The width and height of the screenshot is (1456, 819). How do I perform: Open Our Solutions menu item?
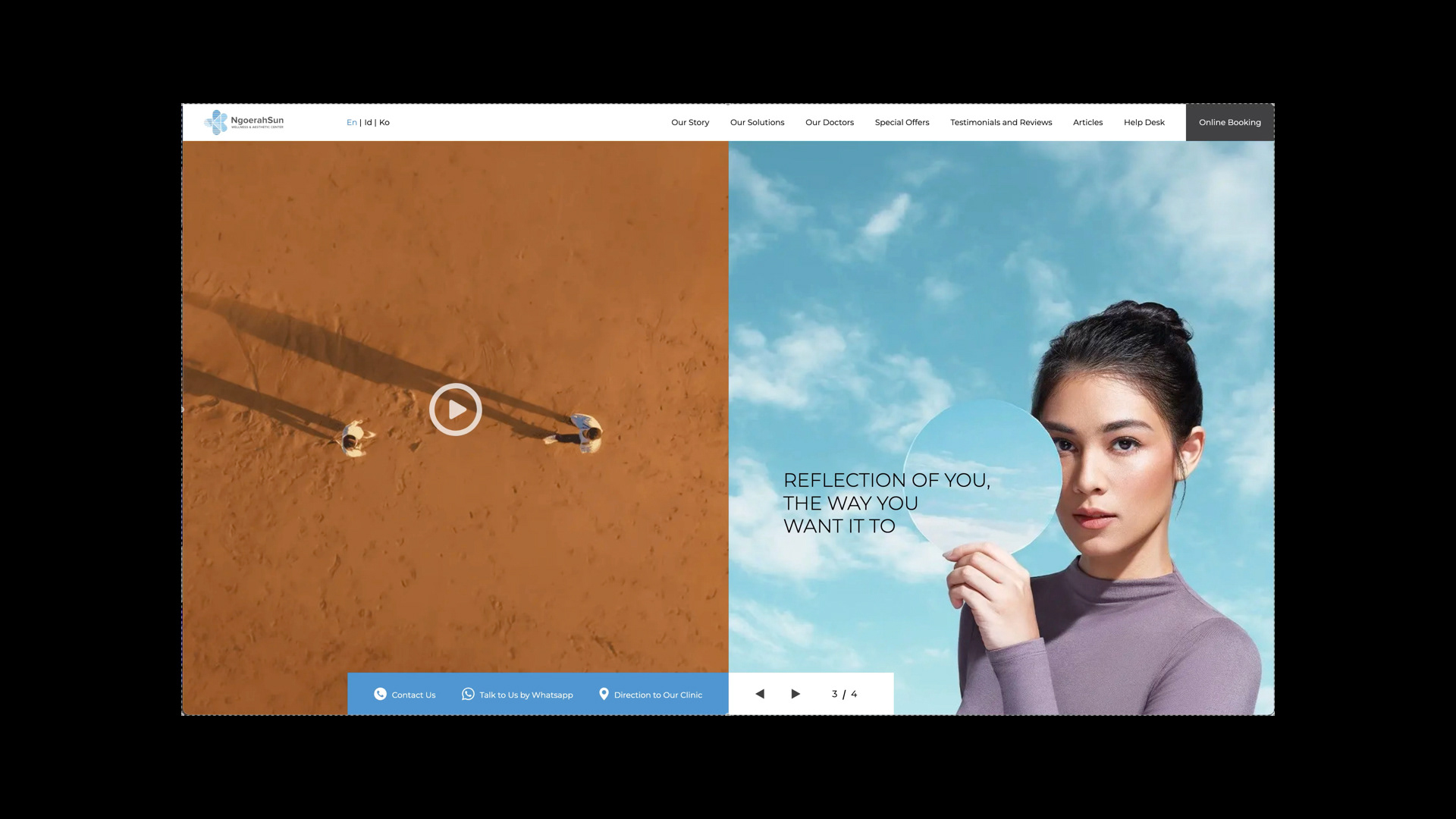tap(757, 122)
